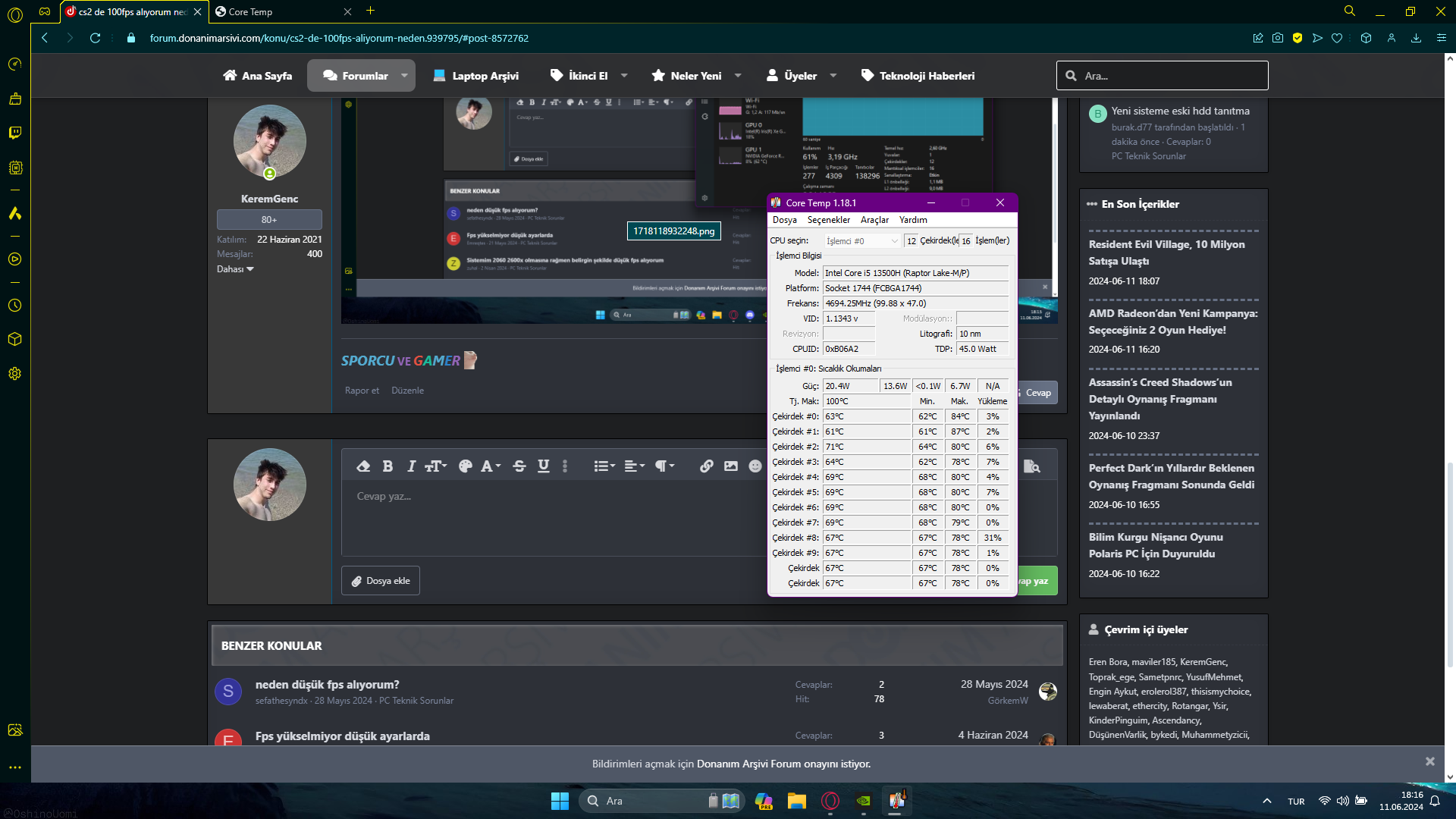The image size is (1456, 819).
Task: Click insert link icon in reply editor
Action: tap(706, 466)
